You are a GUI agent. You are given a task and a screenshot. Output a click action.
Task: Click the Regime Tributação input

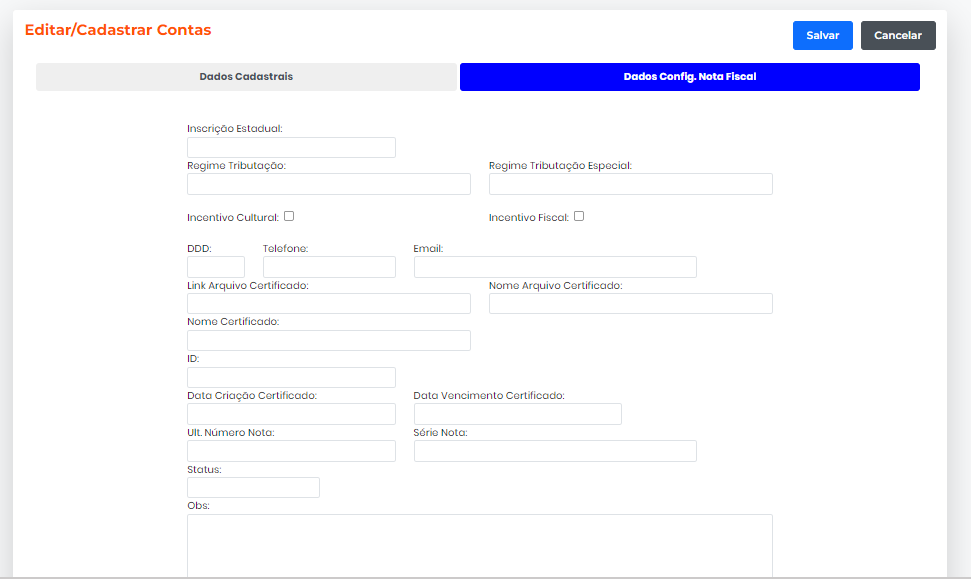coord(328,184)
